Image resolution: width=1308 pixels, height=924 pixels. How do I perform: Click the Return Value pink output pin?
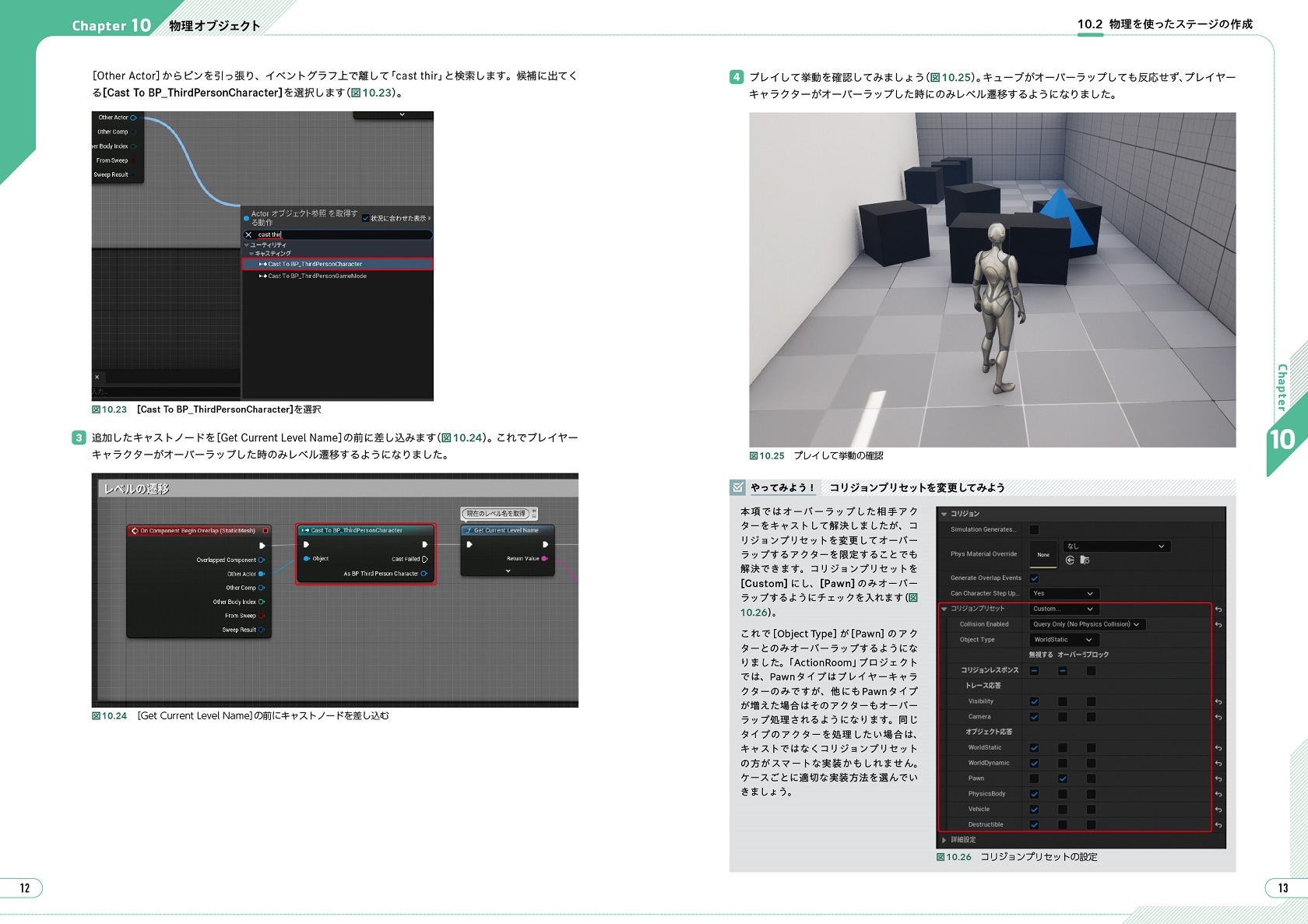(544, 558)
